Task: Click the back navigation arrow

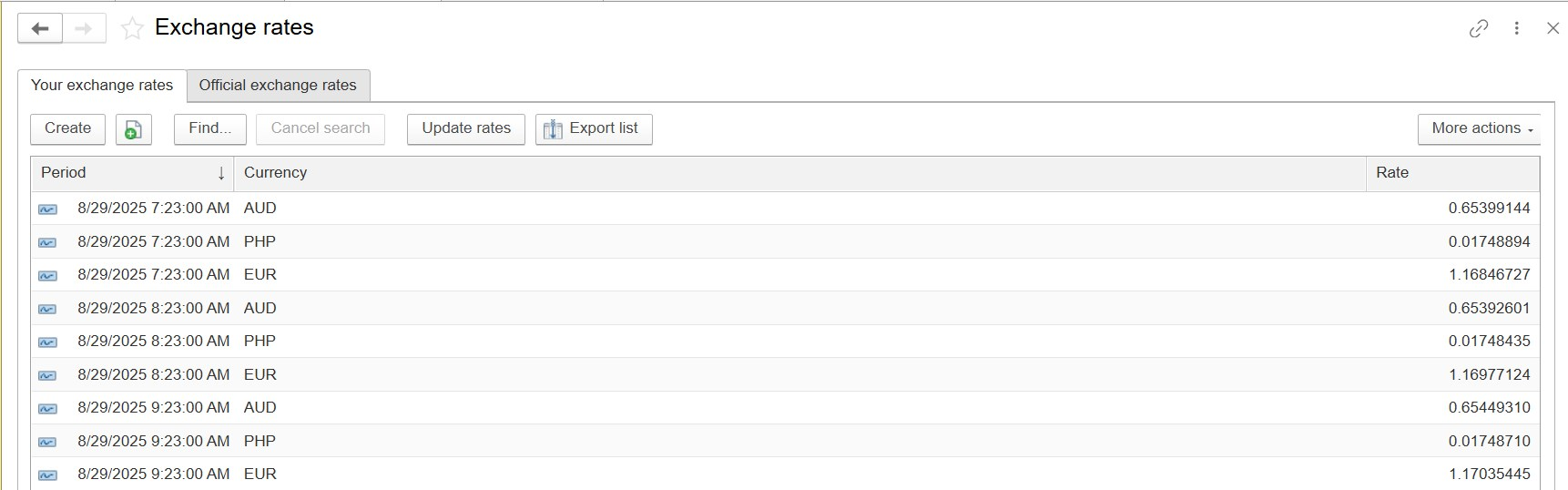Action: click(40, 28)
